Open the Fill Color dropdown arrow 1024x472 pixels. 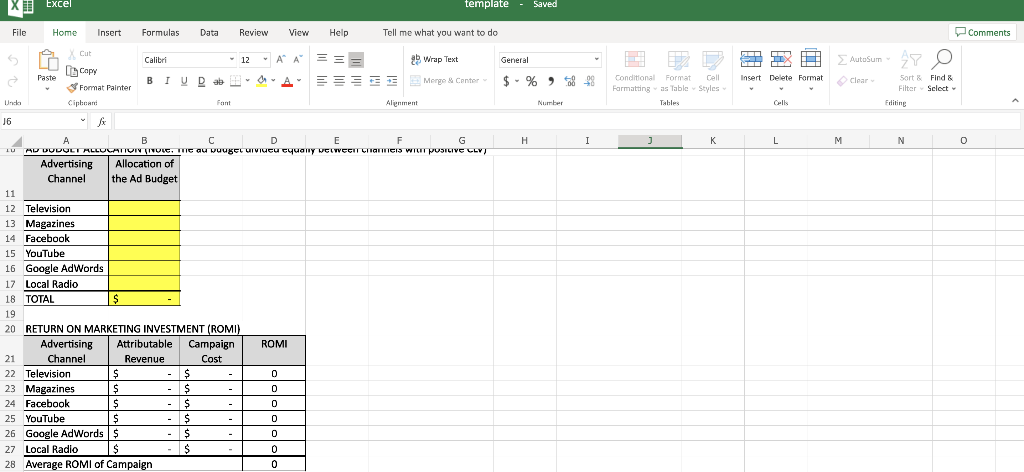274,80
